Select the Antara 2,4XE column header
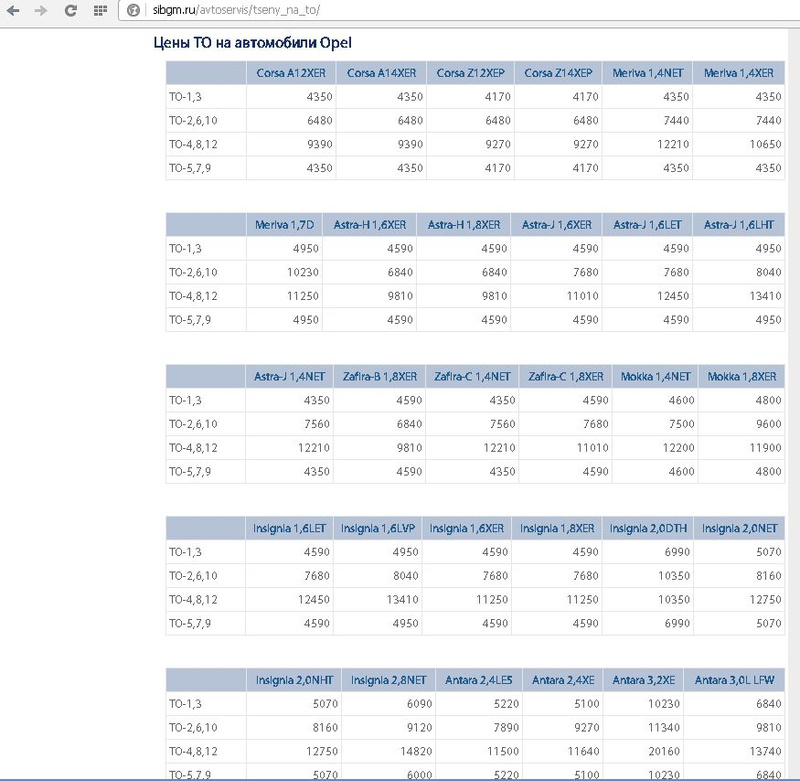Viewport: 800px width, 781px height. pos(563,680)
